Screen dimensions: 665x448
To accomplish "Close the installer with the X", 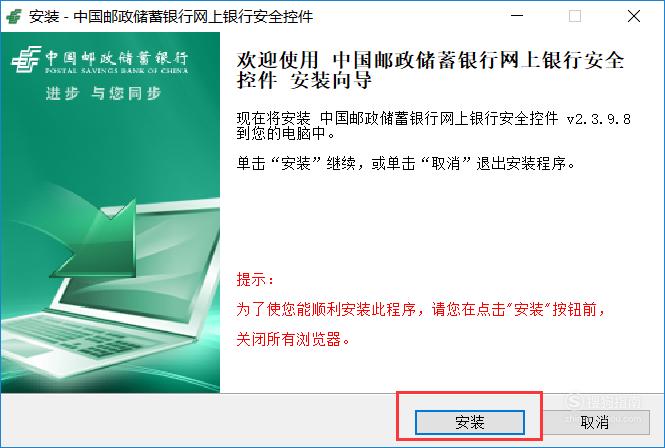I will coord(634,16).
